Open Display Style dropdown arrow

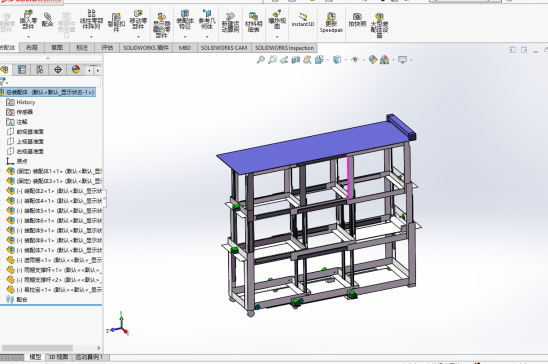tap(346, 60)
